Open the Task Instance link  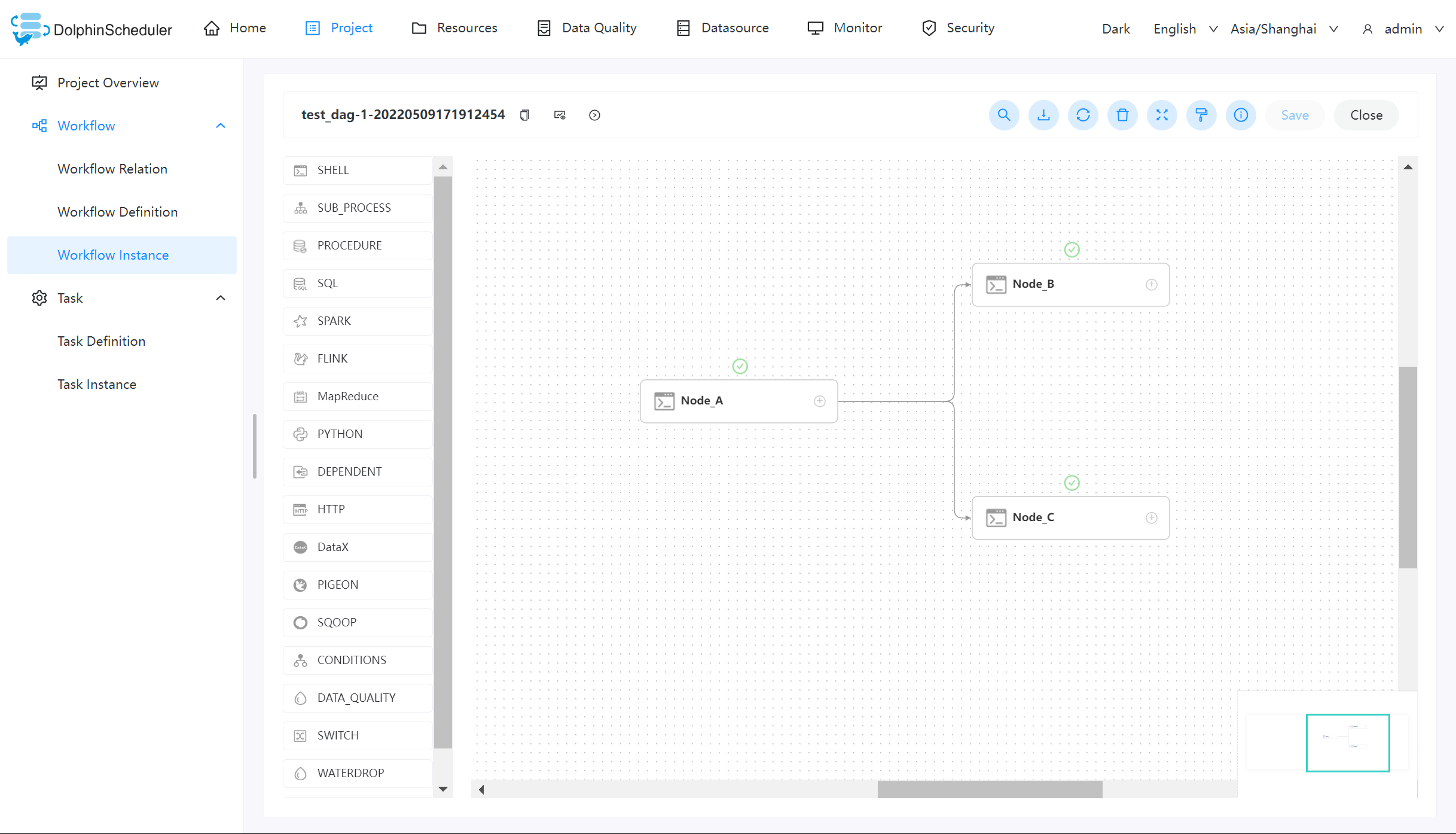point(97,384)
